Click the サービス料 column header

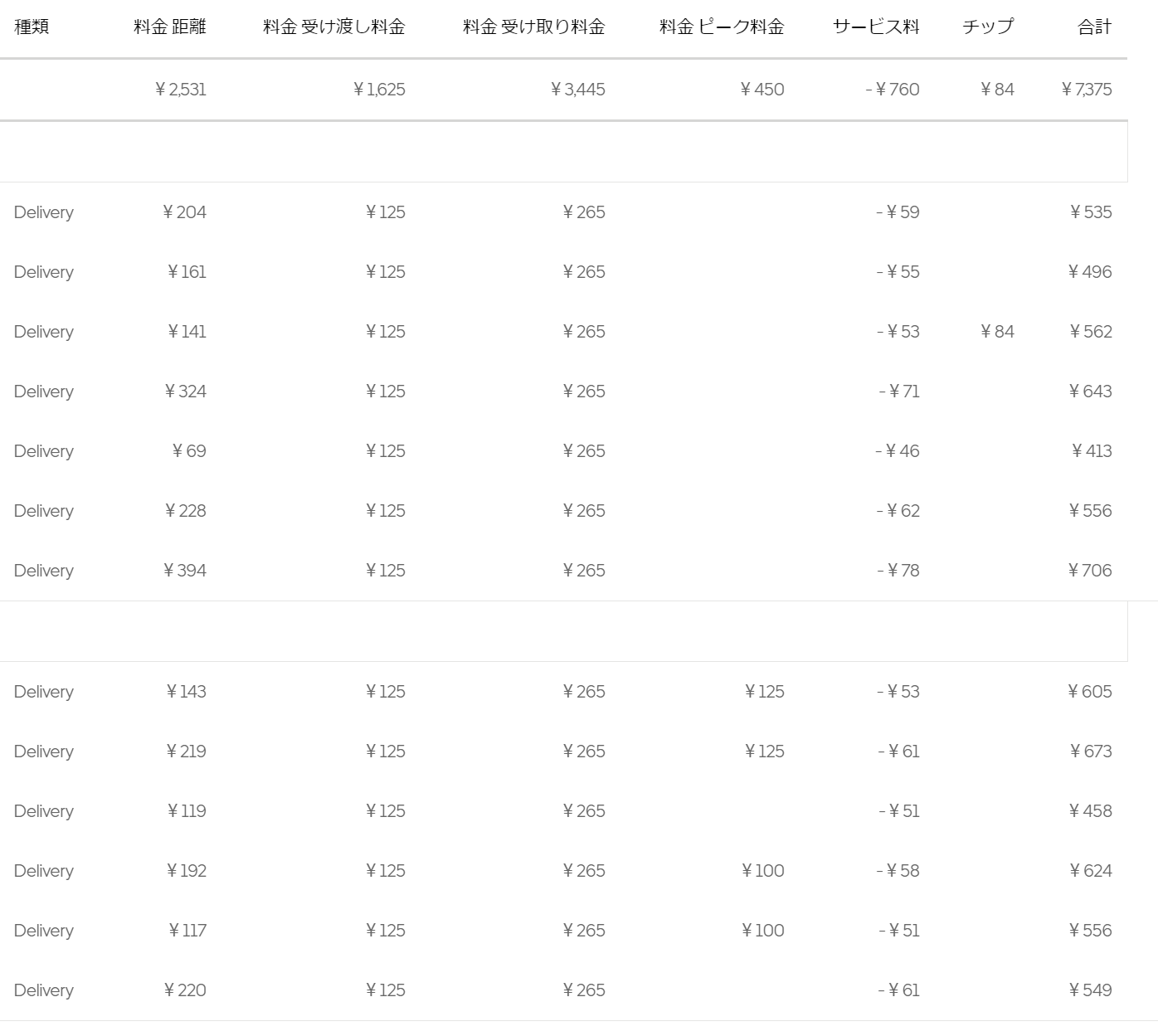pyautogui.click(x=876, y=27)
